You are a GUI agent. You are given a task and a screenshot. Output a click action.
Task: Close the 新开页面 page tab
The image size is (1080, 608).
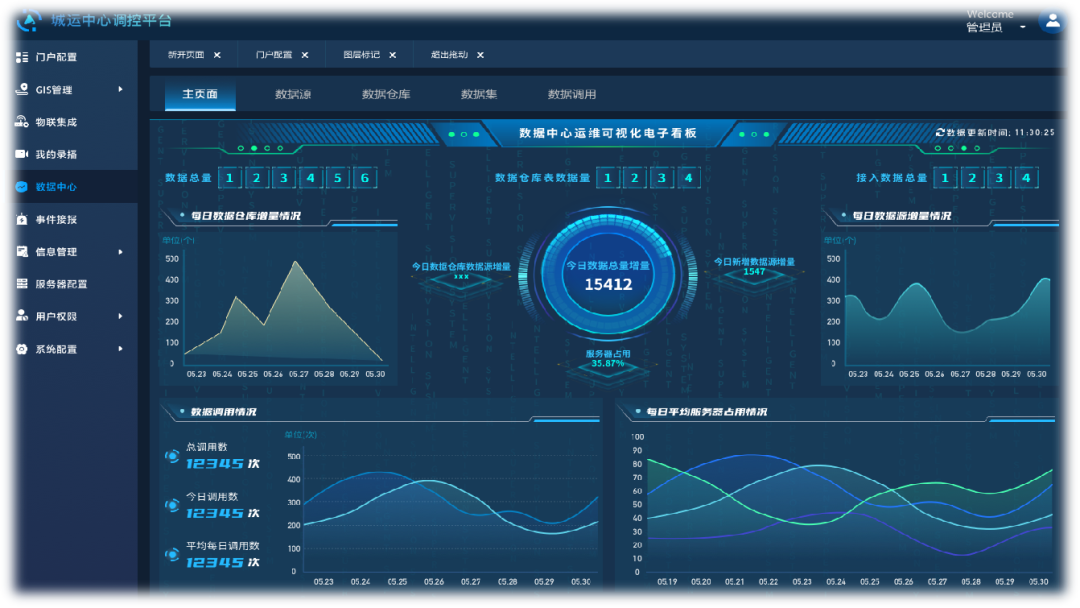tap(217, 55)
